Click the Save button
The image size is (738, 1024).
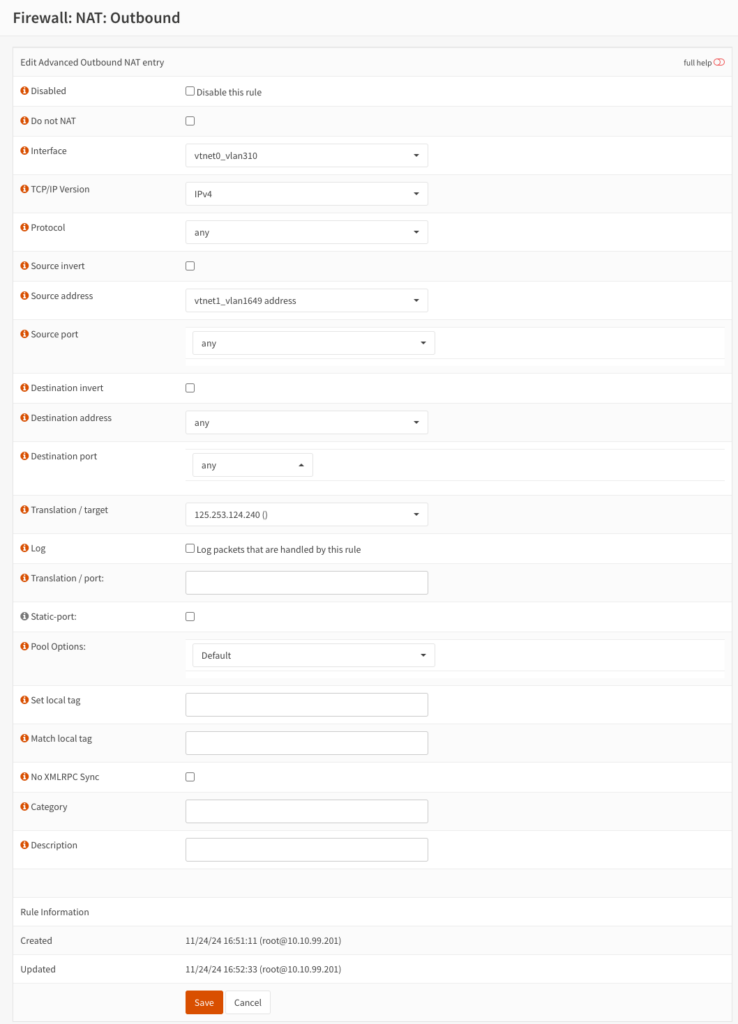tap(204, 1002)
